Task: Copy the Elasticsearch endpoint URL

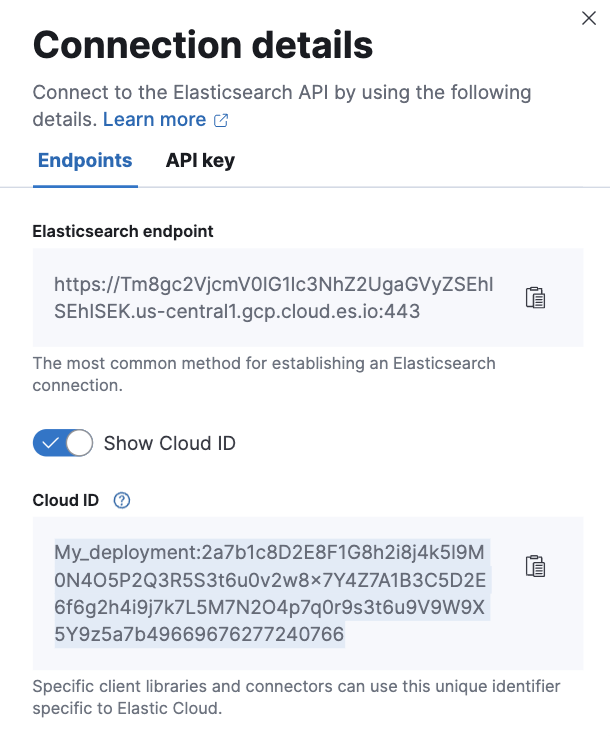Action: (x=535, y=298)
